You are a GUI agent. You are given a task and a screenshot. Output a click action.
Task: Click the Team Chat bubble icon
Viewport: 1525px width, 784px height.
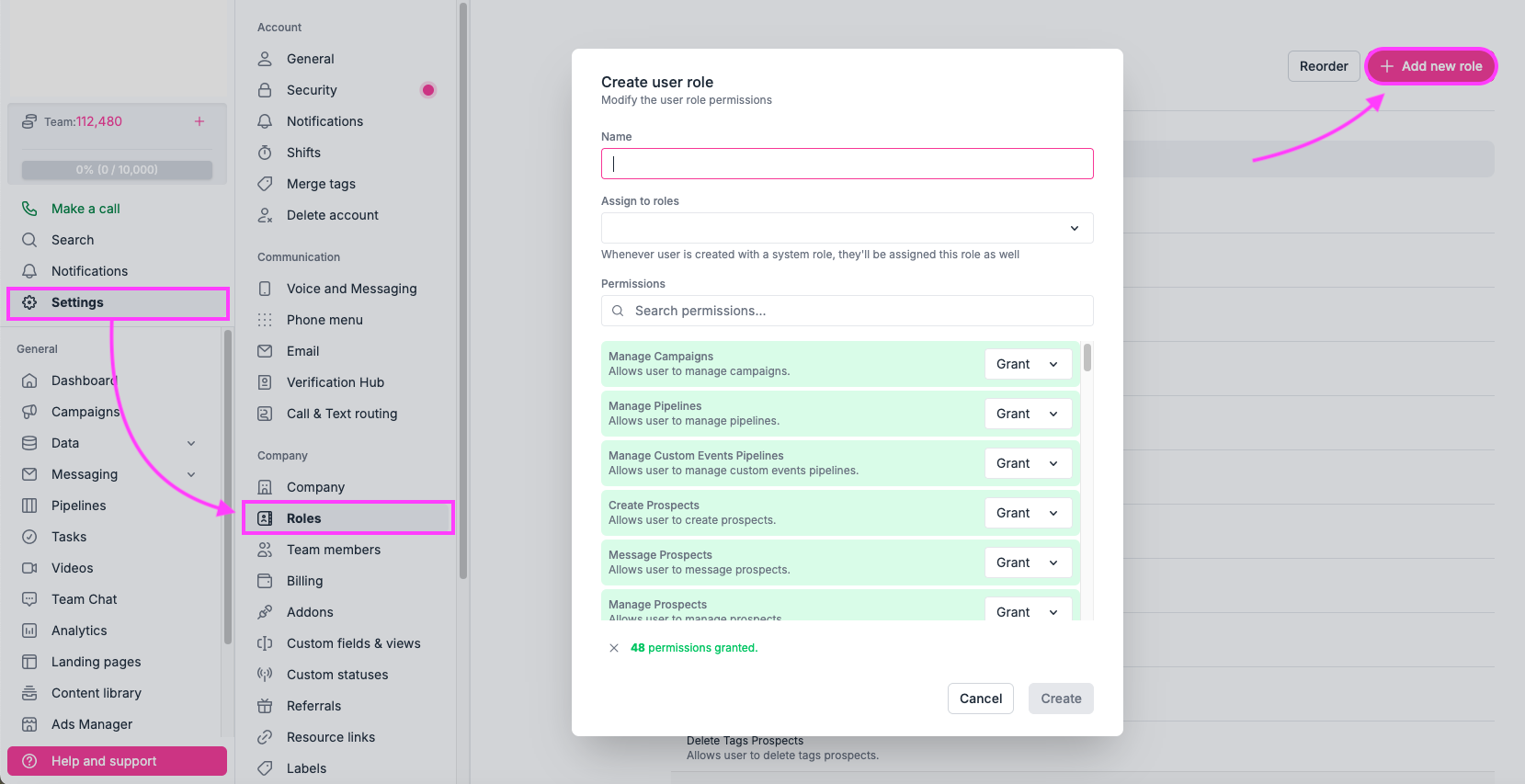[x=29, y=599]
